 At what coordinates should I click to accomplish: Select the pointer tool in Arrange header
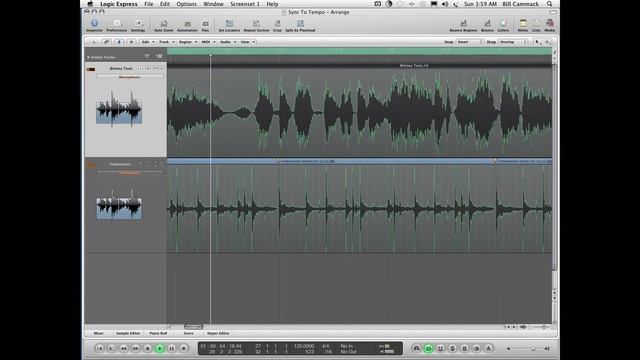click(537, 42)
